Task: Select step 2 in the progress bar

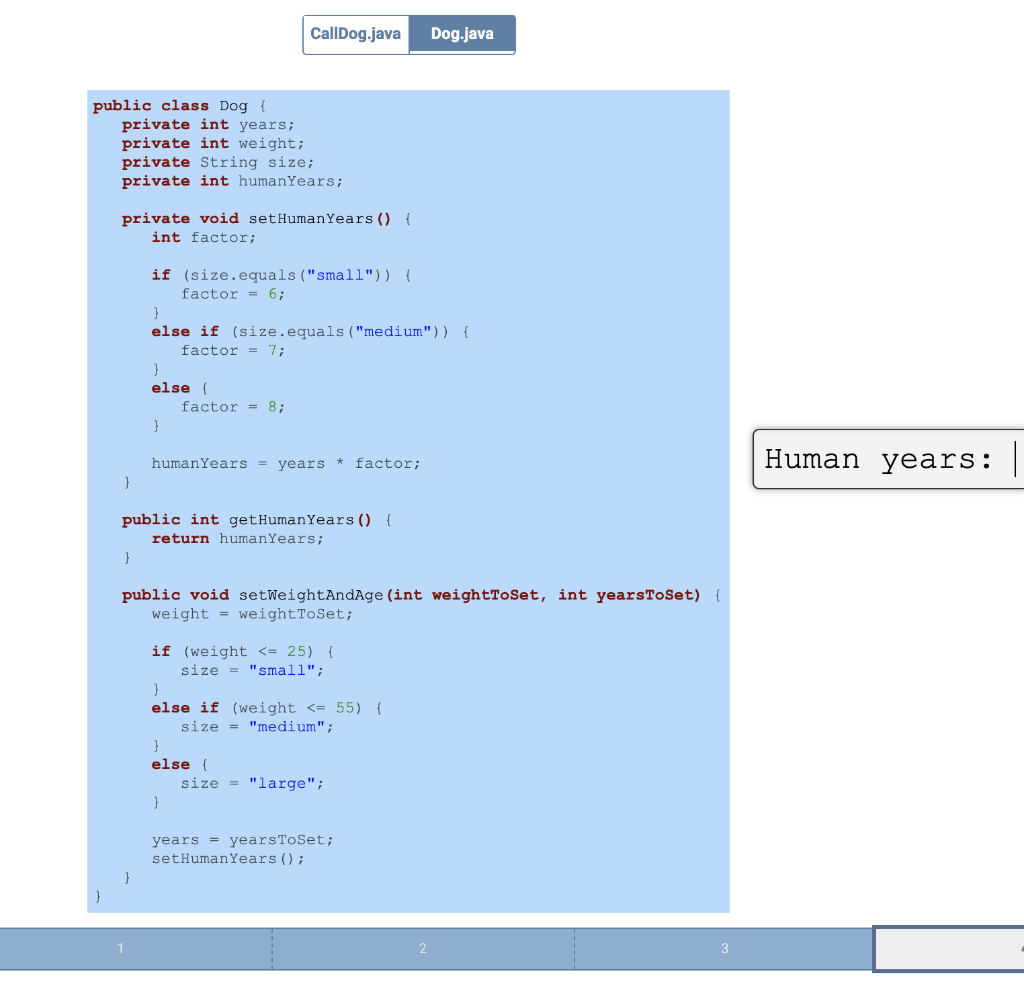Action: (422, 948)
